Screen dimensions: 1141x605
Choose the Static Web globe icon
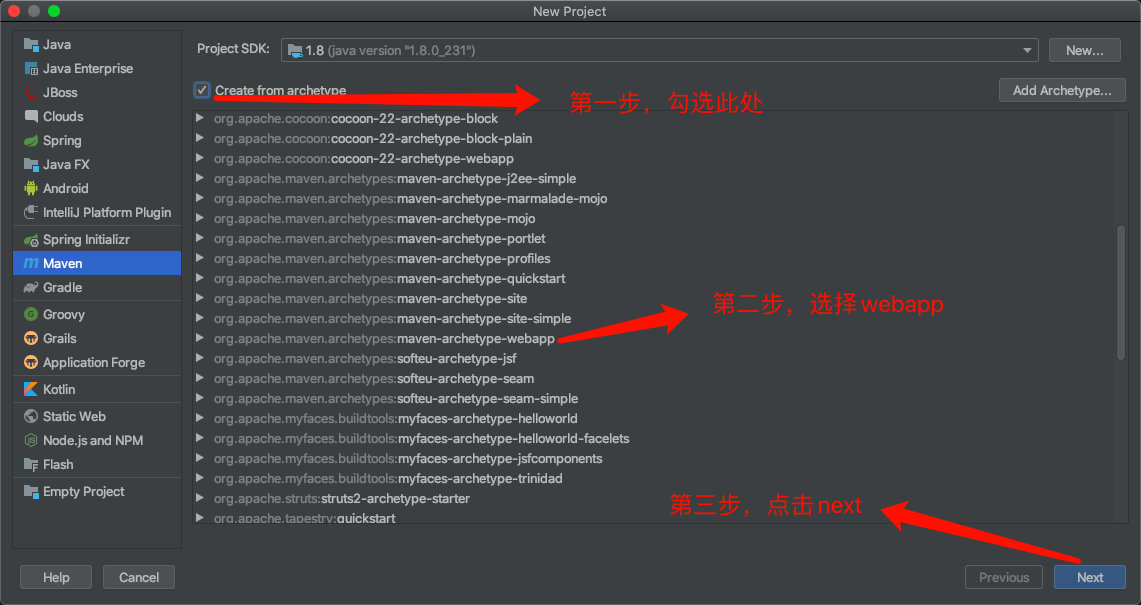pyautogui.click(x=31, y=416)
